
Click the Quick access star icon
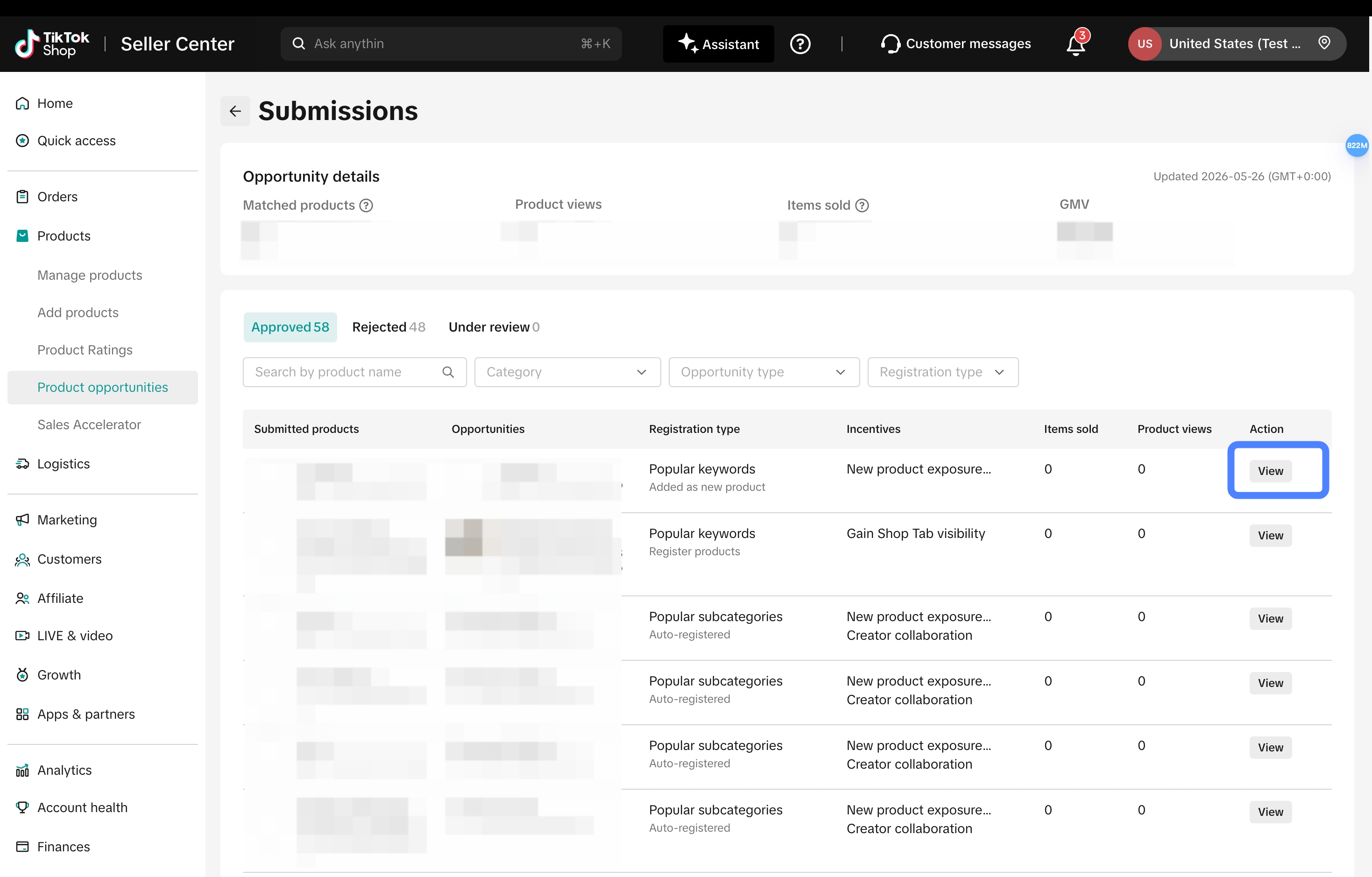(22, 141)
